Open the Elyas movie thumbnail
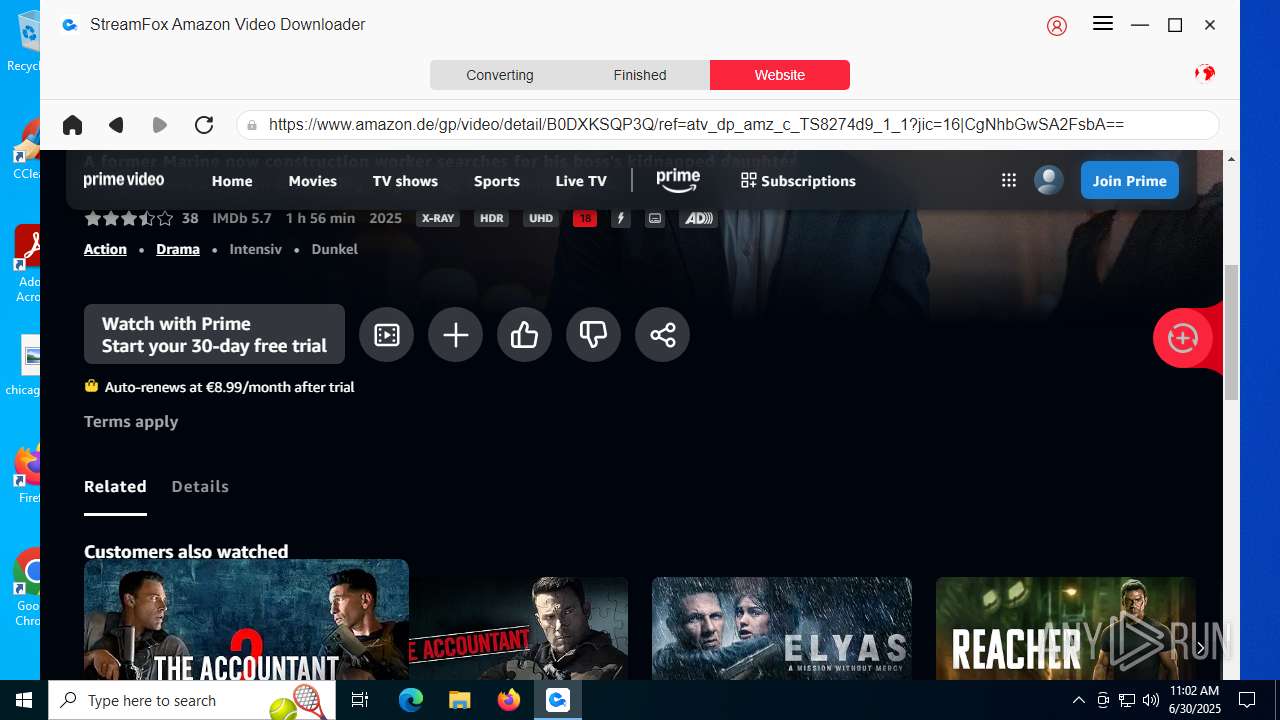The image size is (1280, 720). tap(782, 628)
